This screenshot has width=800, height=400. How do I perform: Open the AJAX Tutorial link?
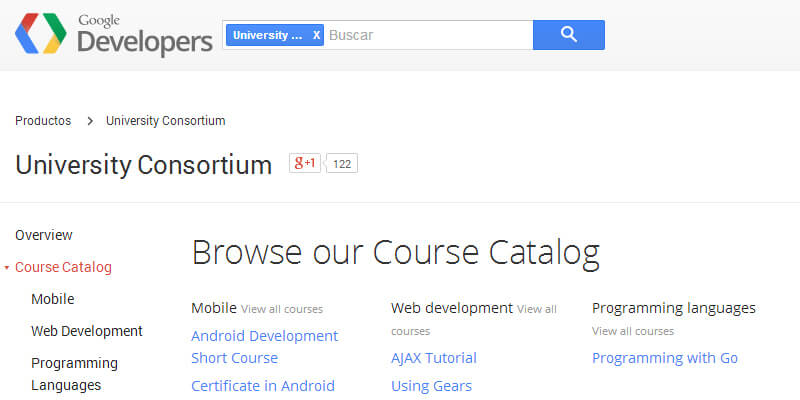(434, 358)
